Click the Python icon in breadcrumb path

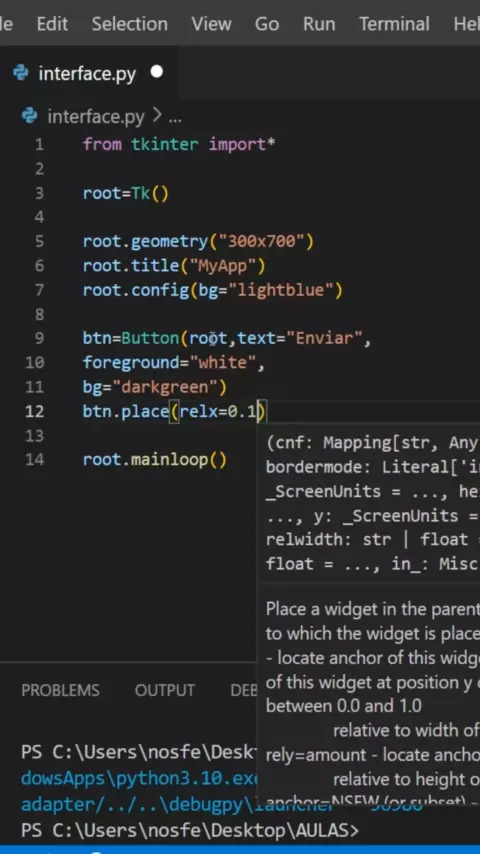click(29, 116)
